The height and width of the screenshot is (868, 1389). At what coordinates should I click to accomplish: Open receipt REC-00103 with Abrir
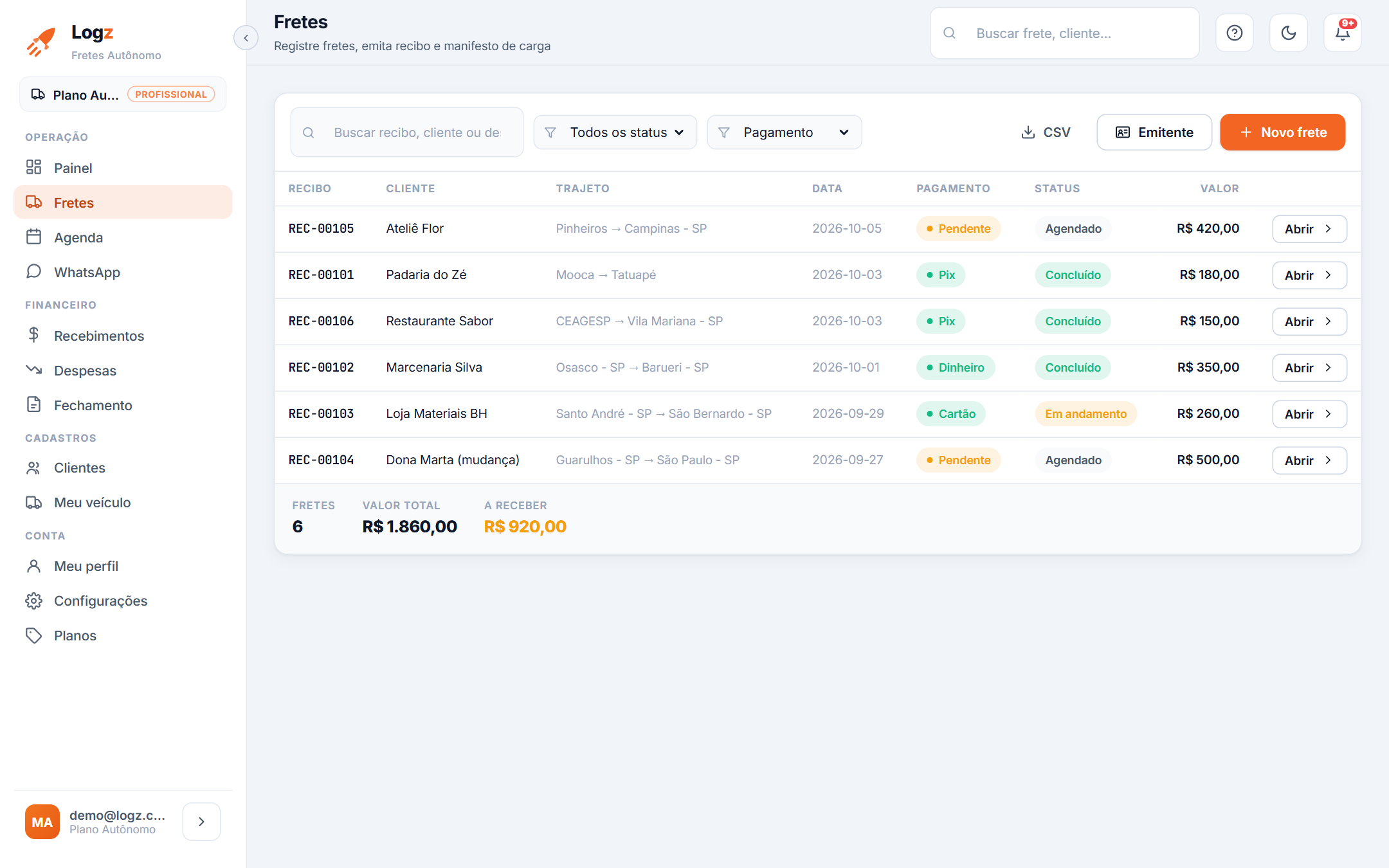(1309, 414)
